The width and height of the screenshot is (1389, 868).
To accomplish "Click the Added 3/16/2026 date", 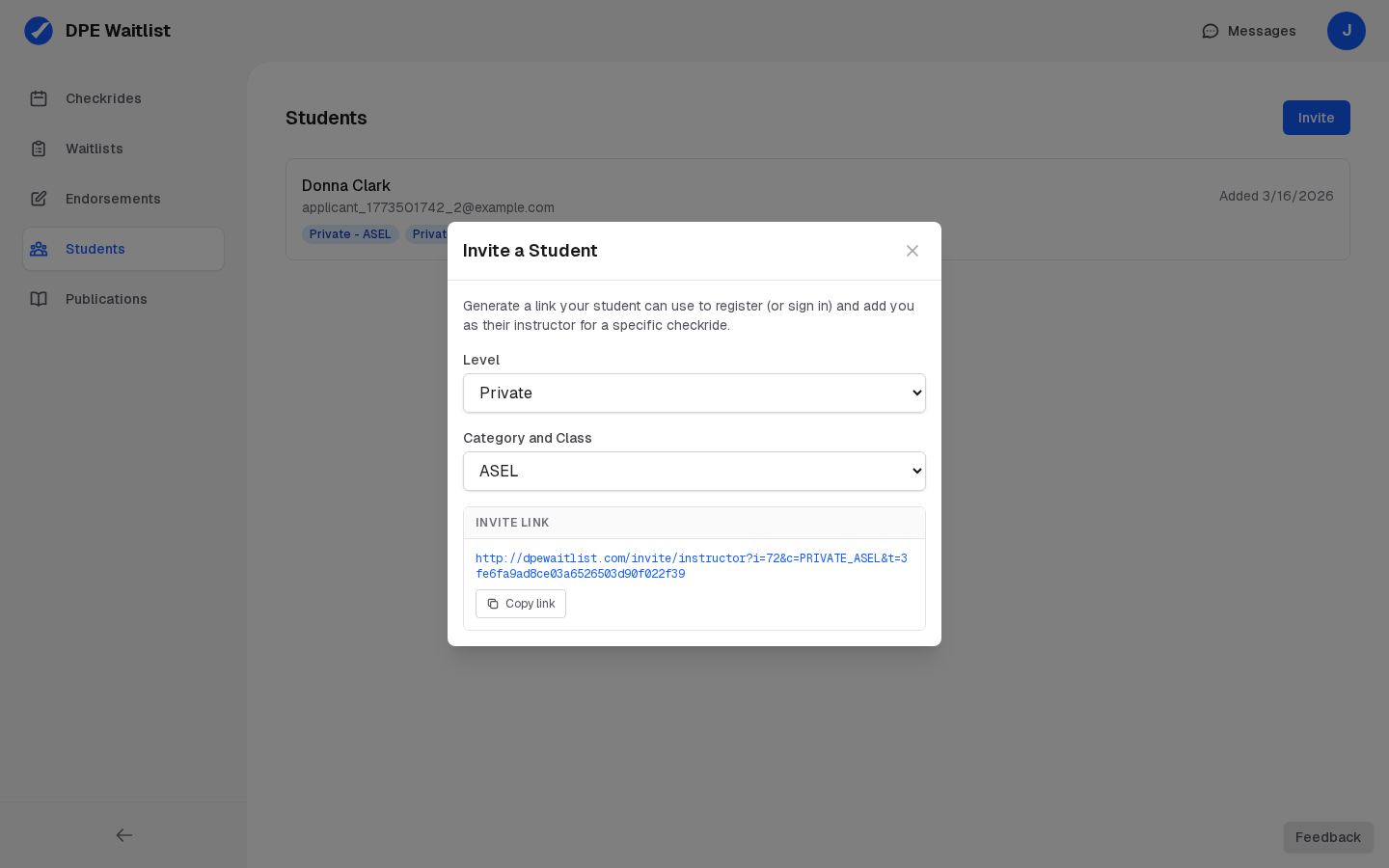I will click(x=1276, y=196).
